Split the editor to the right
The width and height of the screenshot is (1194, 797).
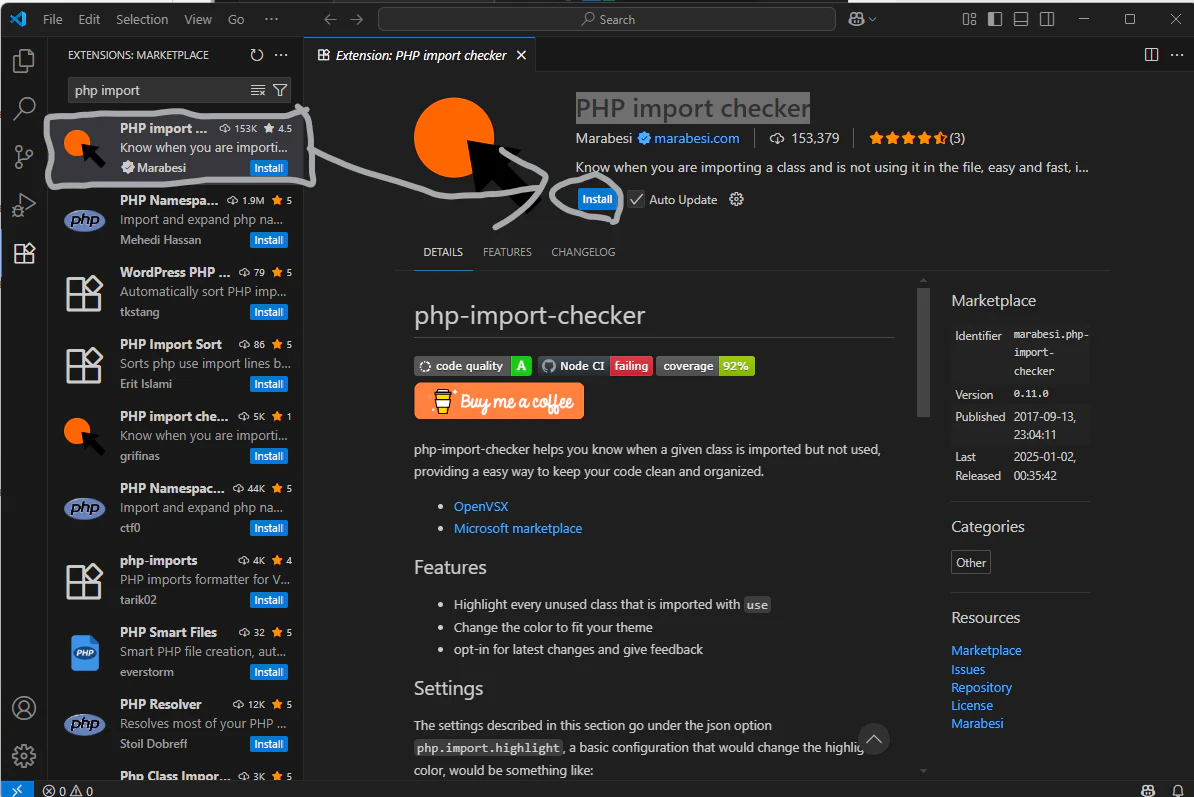pos(1151,55)
